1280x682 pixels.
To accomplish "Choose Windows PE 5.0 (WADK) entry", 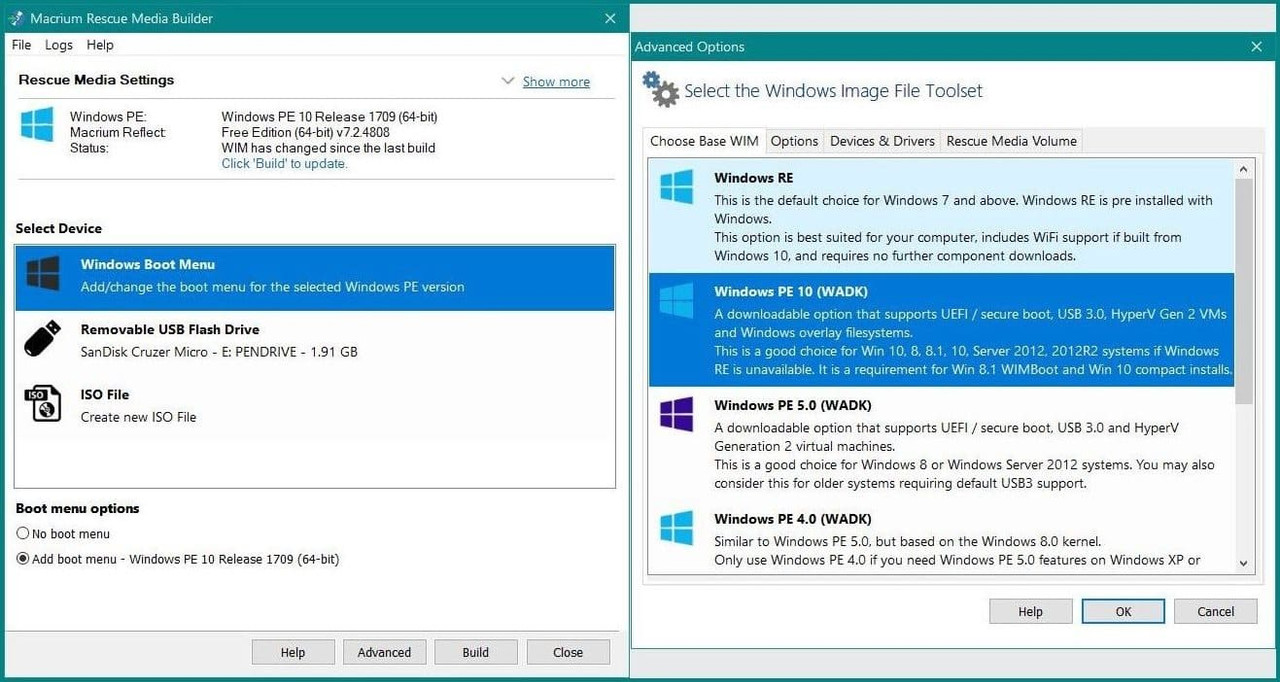I will pos(942,443).
